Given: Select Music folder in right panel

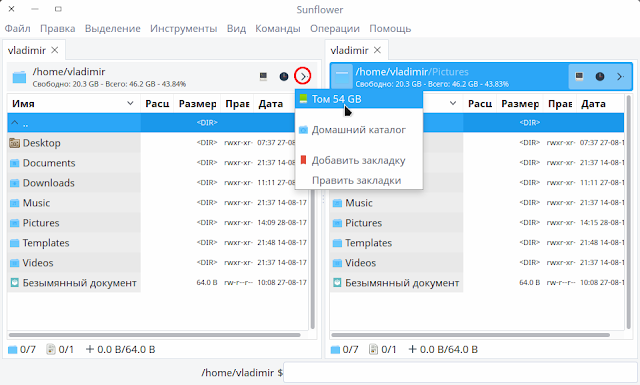Looking at the screenshot, I should [x=477, y=203].
